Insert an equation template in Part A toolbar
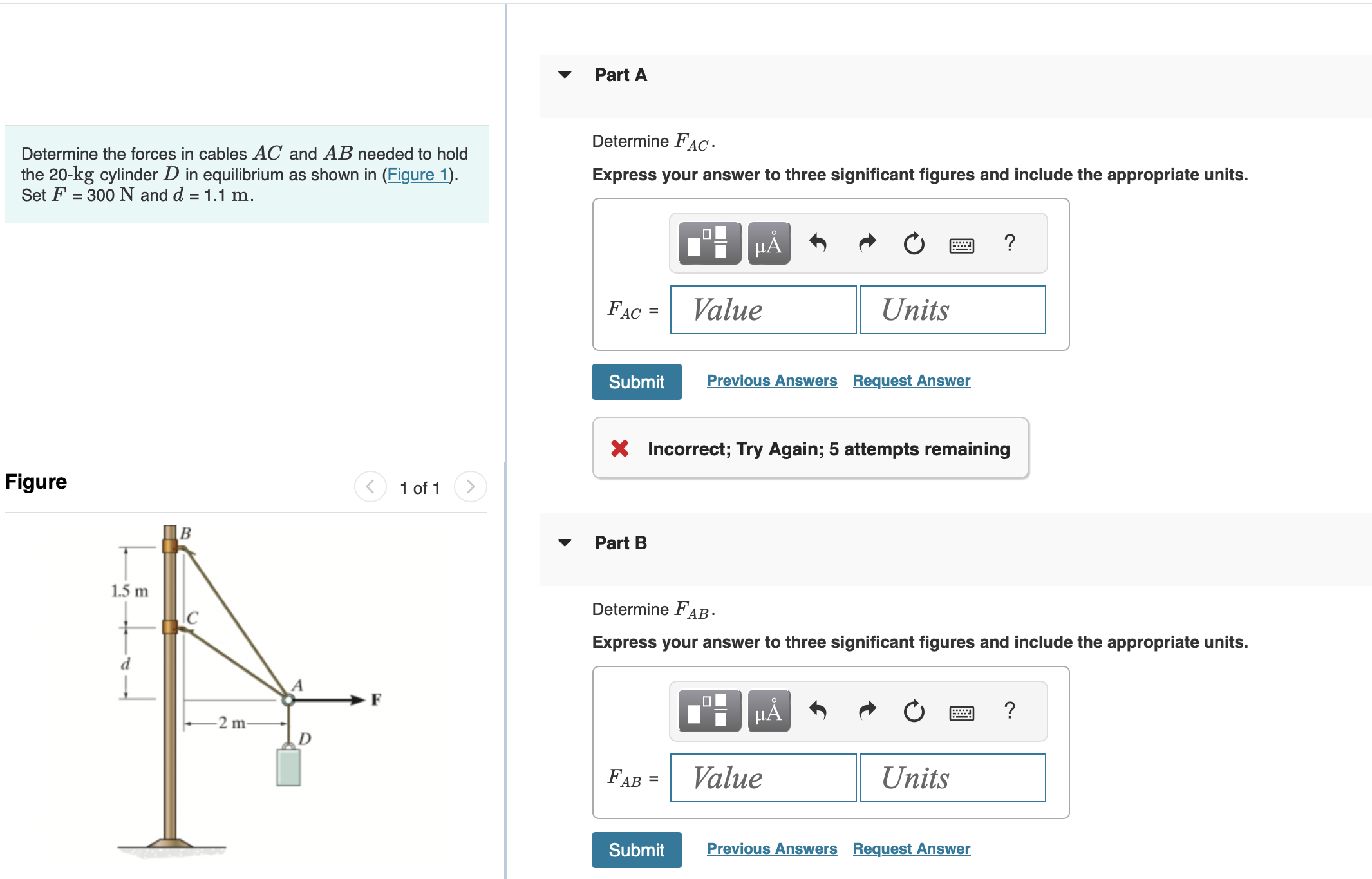 pos(709,243)
